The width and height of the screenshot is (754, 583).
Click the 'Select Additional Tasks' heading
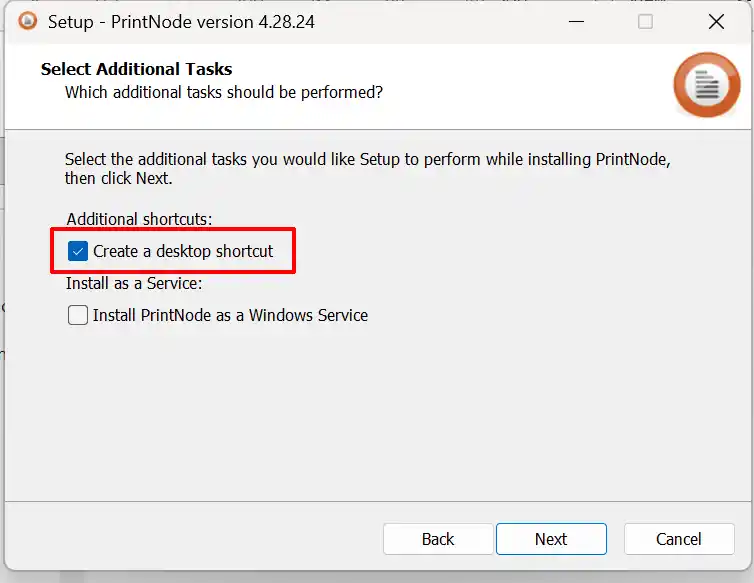[137, 69]
